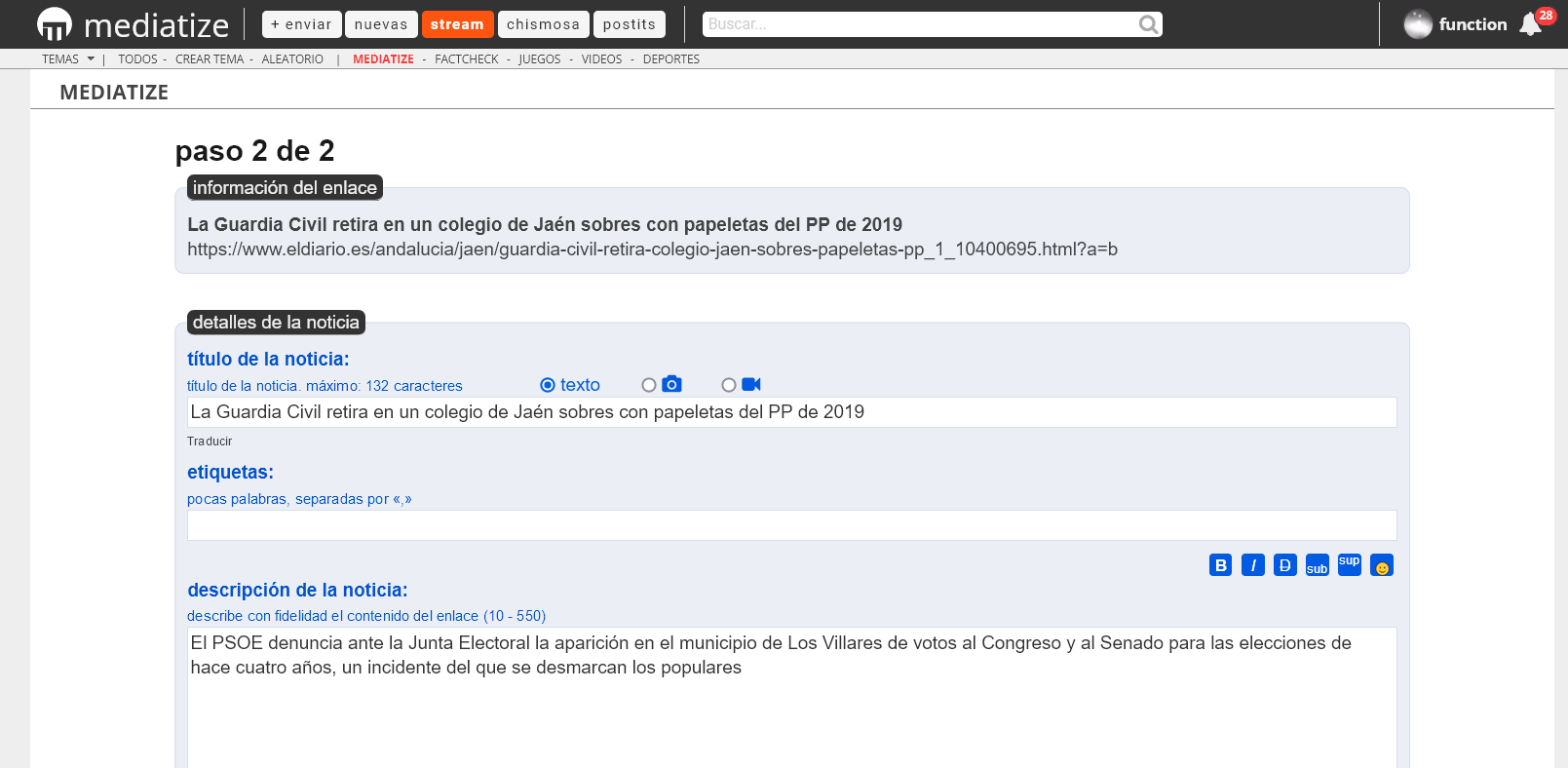Image resolution: width=1568 pixels, height=768 pixels.
Task: Click the camera image-type icon
Action: coord(671,384)
